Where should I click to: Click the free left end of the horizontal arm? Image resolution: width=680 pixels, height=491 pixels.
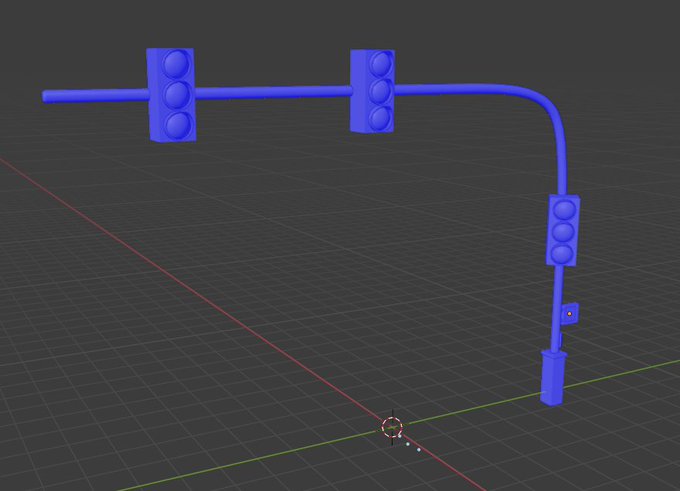click(47, 96)
